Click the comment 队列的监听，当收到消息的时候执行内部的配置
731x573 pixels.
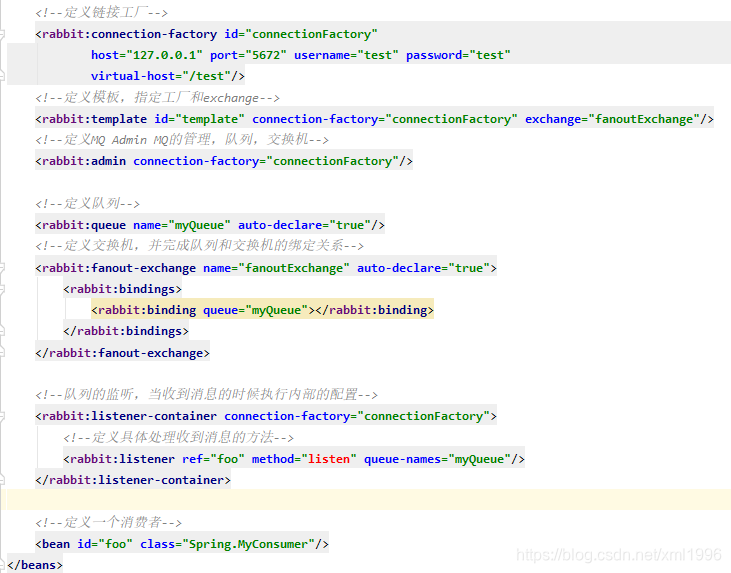pos(207,394)
